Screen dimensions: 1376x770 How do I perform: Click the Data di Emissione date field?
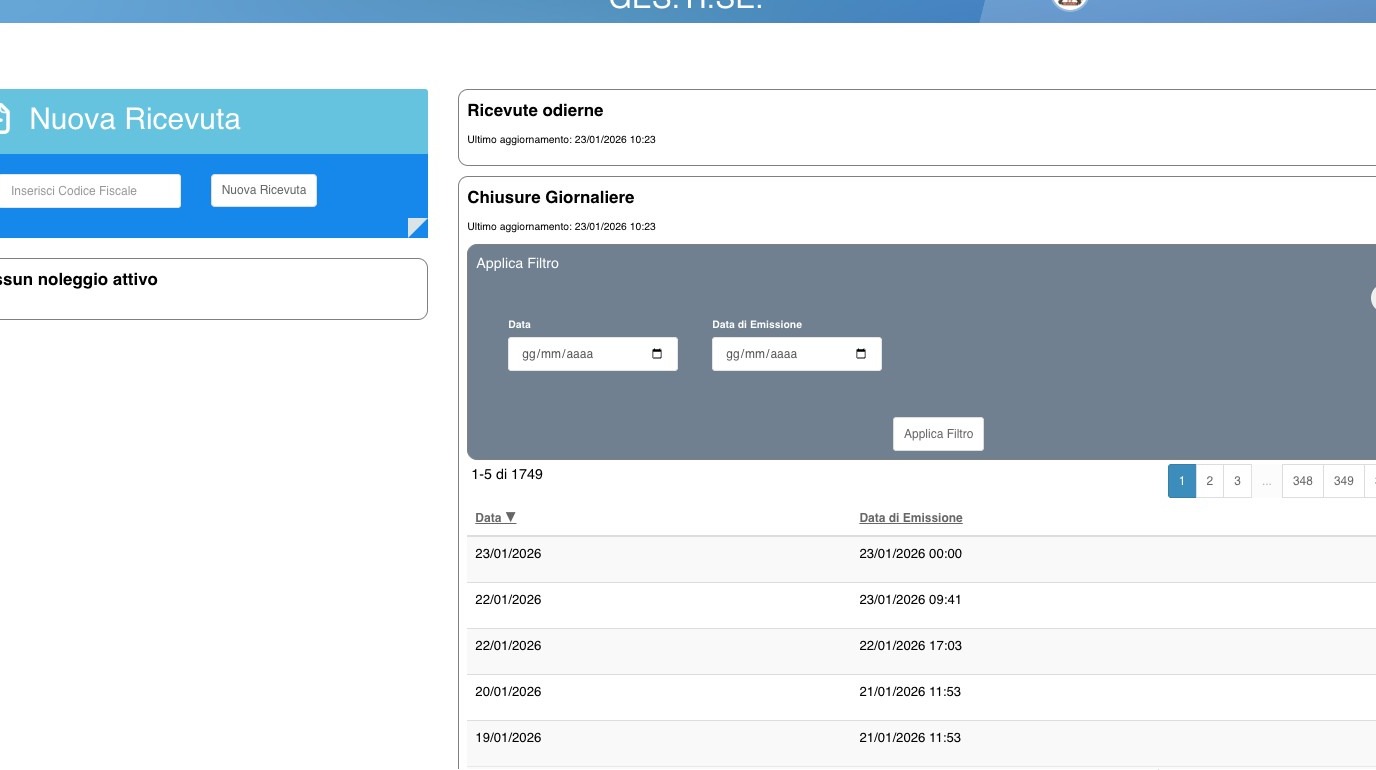coord(785,354)
